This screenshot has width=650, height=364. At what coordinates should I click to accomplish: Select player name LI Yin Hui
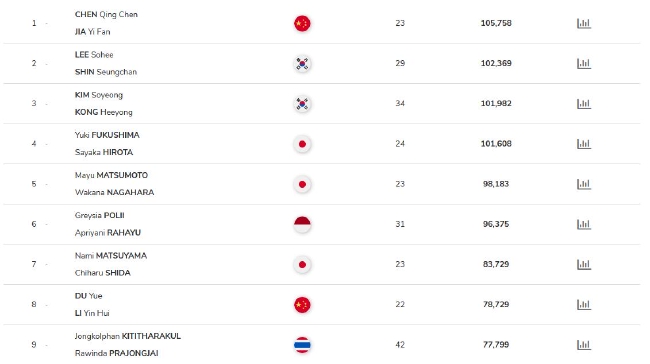[x=92, y=313]
